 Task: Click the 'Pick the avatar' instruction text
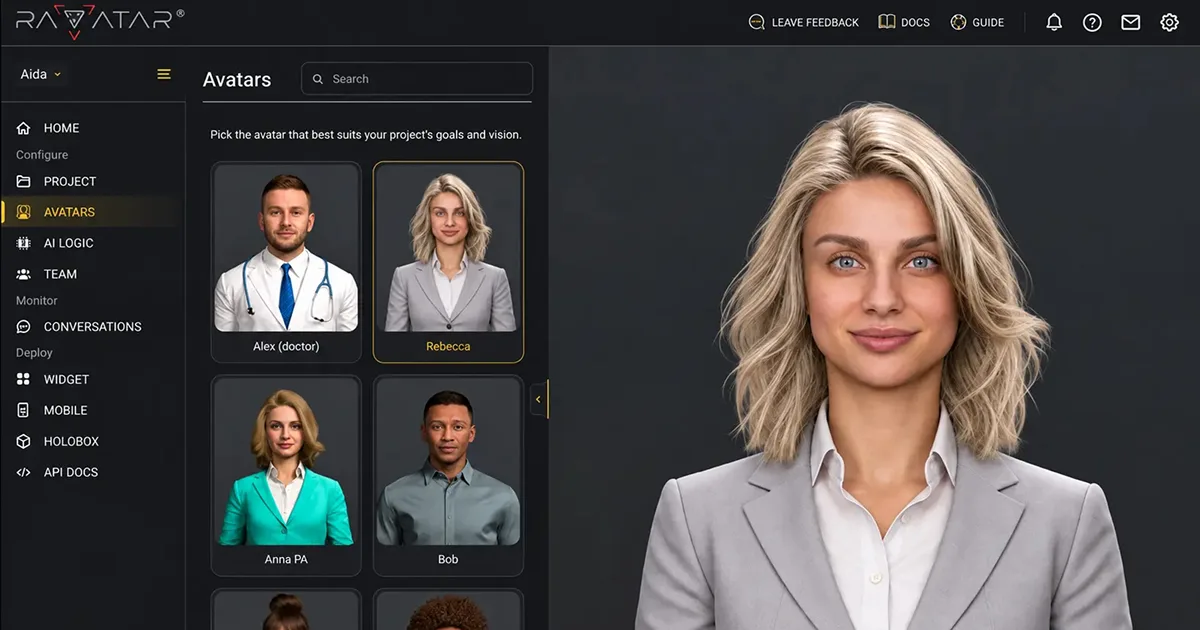tap(366, 135)
